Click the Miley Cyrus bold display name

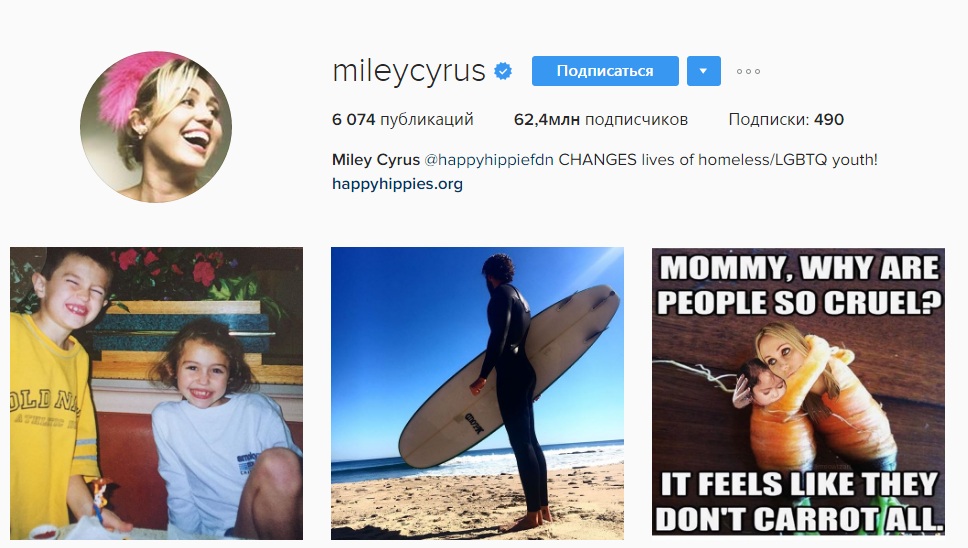tap(376, 160)
